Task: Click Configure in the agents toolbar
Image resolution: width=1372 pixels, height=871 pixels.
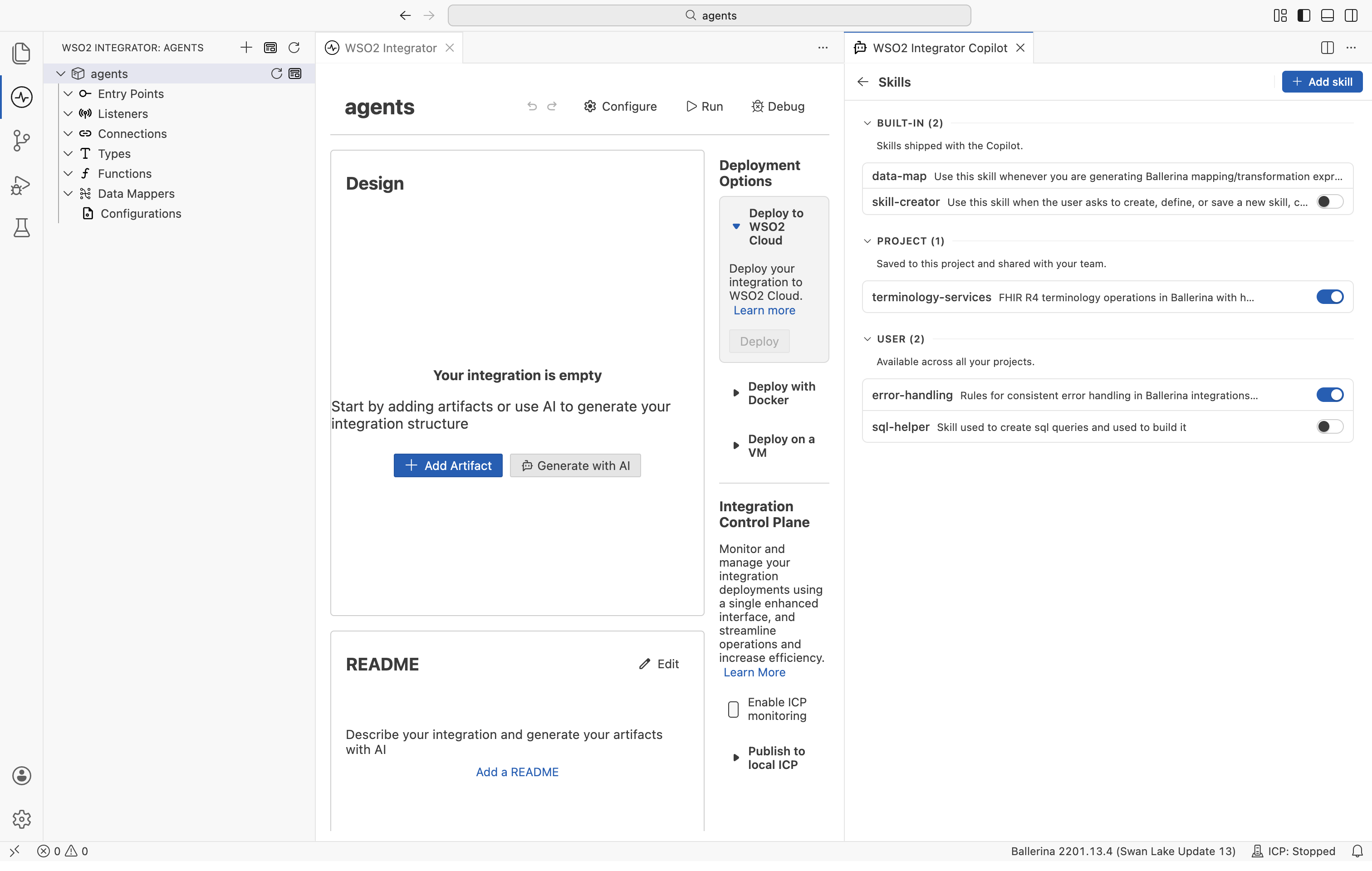Action: click(x=621, y=106)
